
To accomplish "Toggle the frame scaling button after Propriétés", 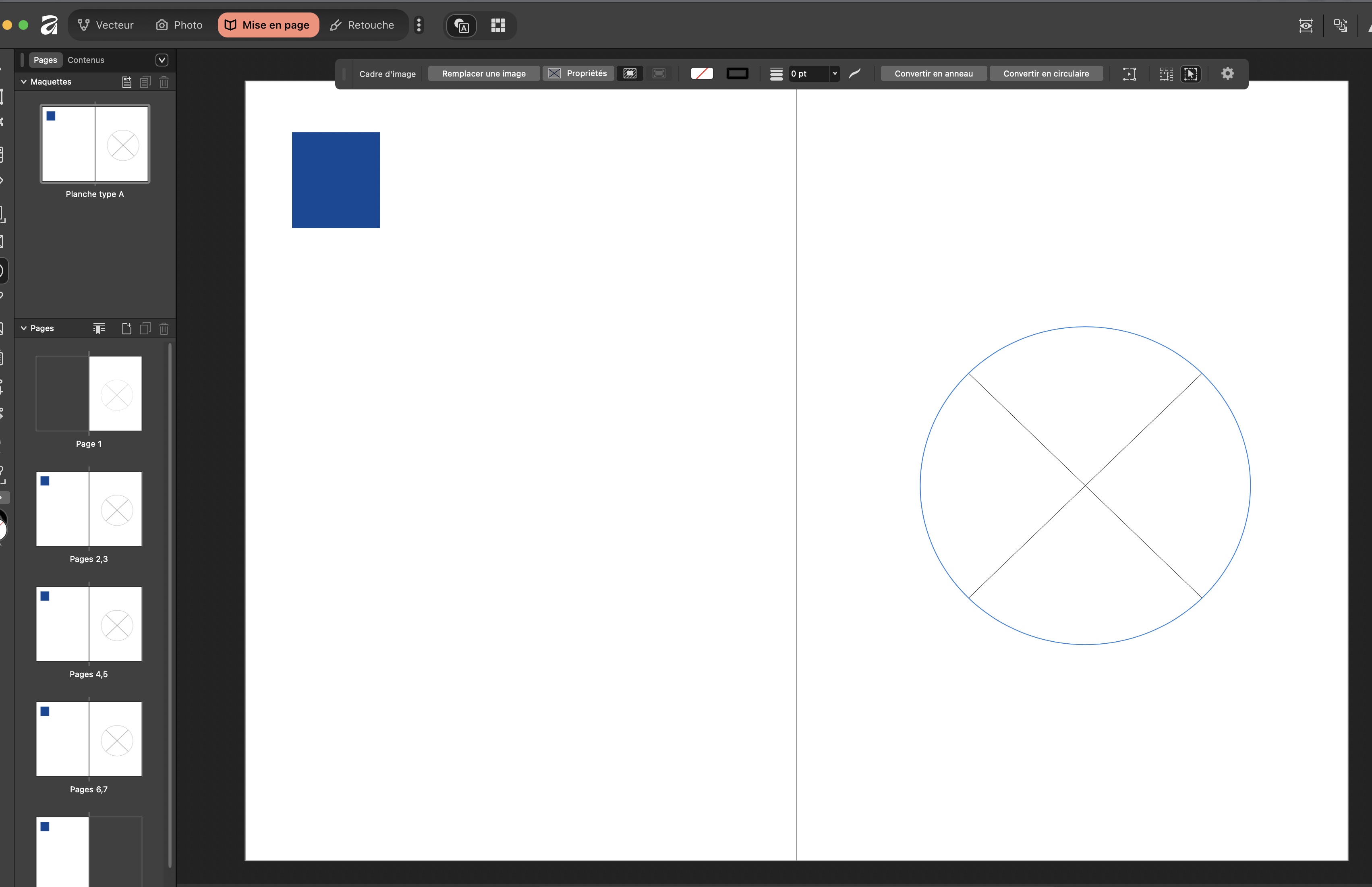I will [630, 74].
